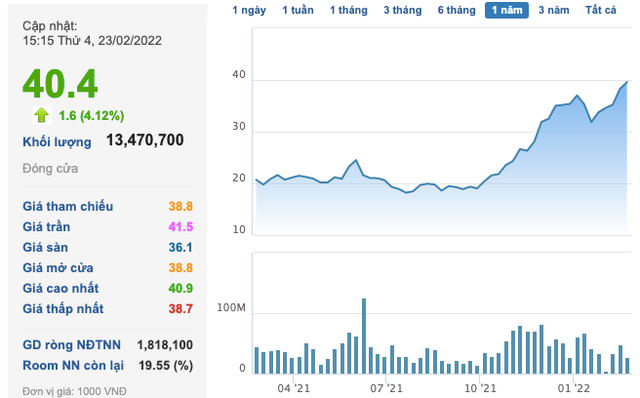The image size is (640, 398).
Task: Click the "01 '22" axis label
Action: (573, 388)
